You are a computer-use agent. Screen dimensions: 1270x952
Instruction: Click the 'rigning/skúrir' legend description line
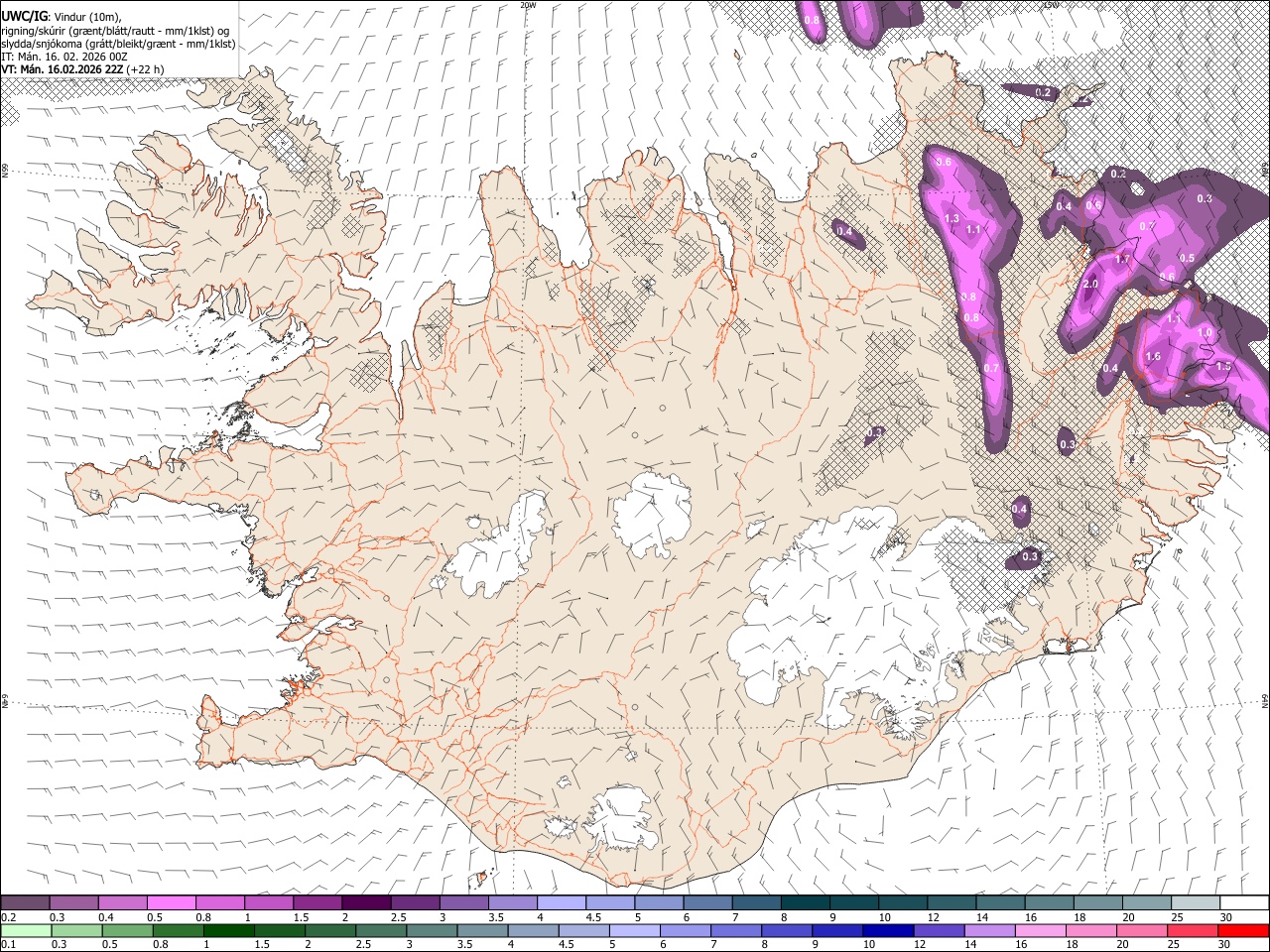click(x=117, y=30)
